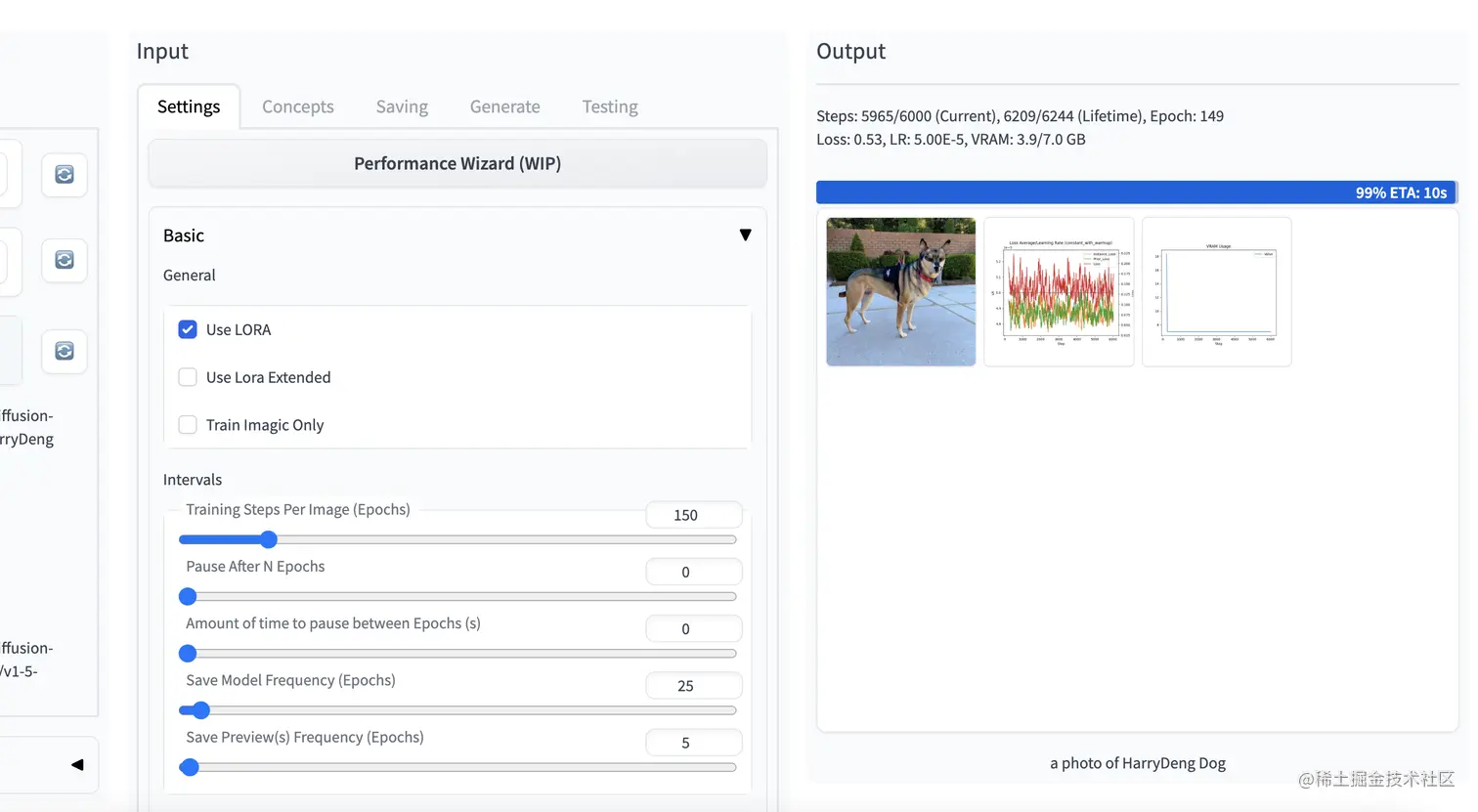Click the Save Preview(s) Frequency value field
The image size is (1478, 812).
[x=694, y=743]
